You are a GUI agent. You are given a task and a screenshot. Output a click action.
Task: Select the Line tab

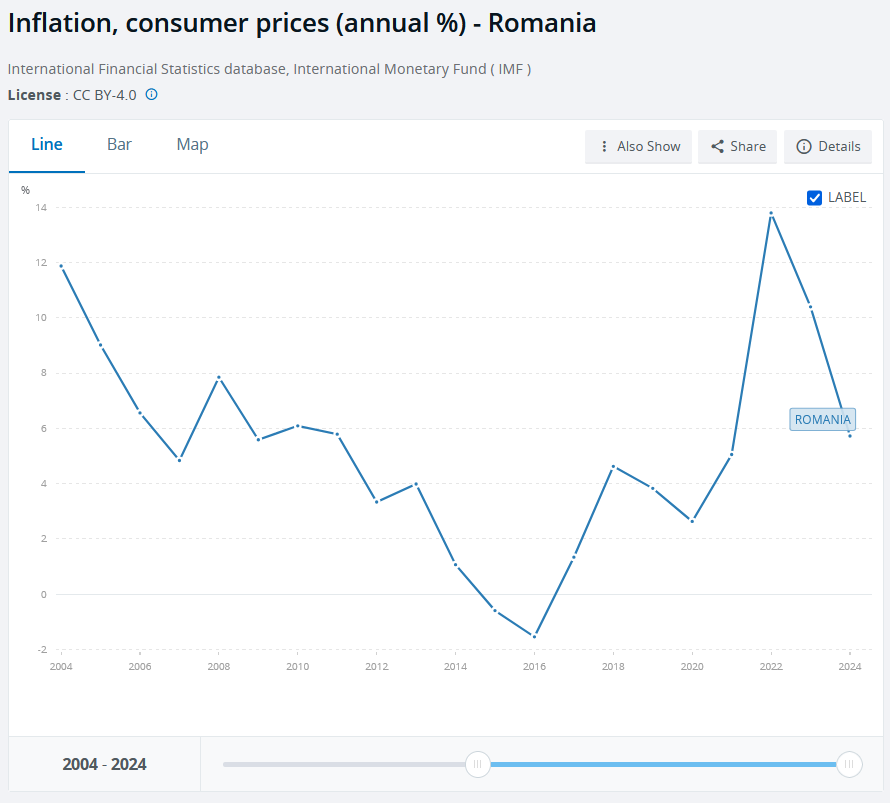pyautogui.click(x=47, y=145)
